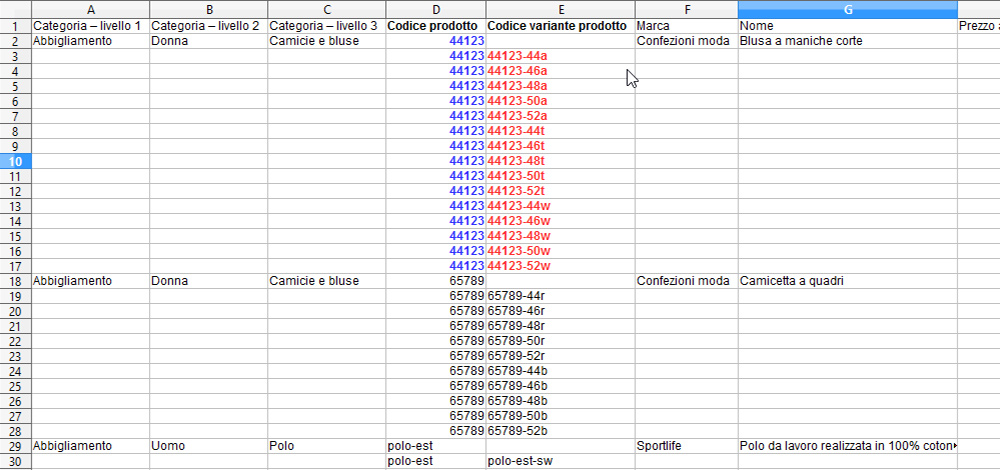Select row 10 header
The image size is (1000, 470).
(16, 161)
